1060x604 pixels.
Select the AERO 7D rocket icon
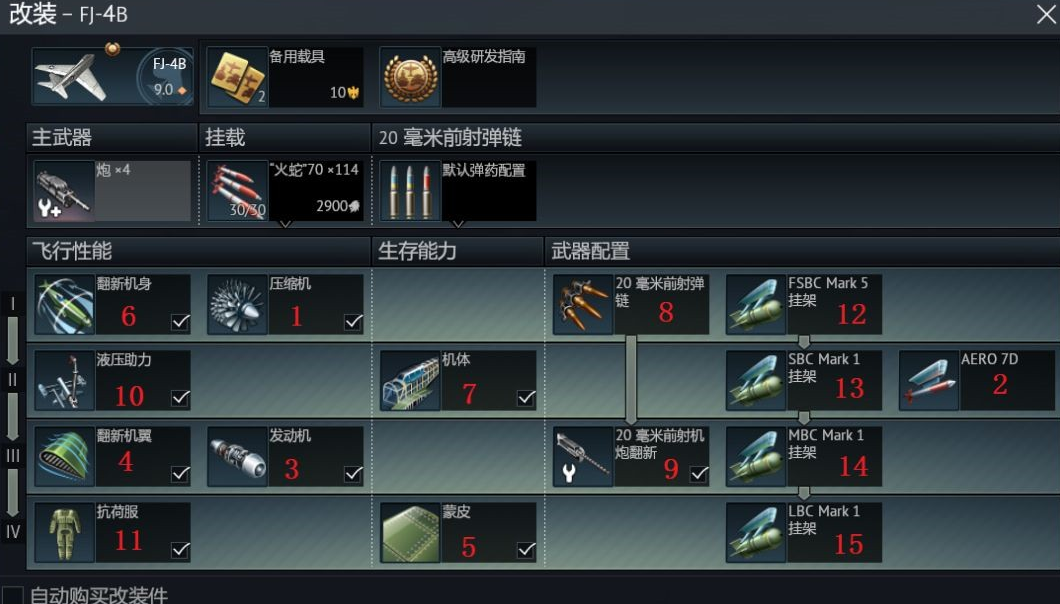(x=930, y=380)
